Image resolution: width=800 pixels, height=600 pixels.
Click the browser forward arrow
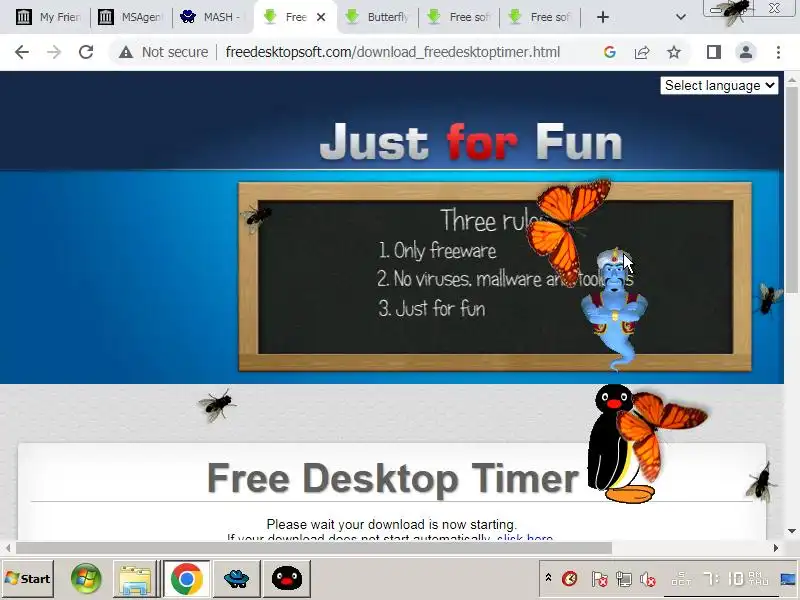(54, 52)
